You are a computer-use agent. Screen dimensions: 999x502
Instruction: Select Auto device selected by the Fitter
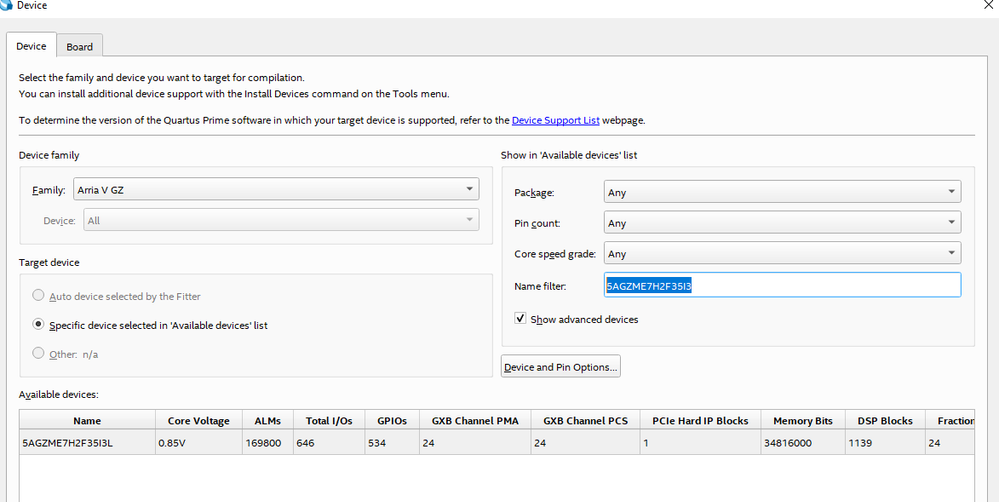[39, 296]
